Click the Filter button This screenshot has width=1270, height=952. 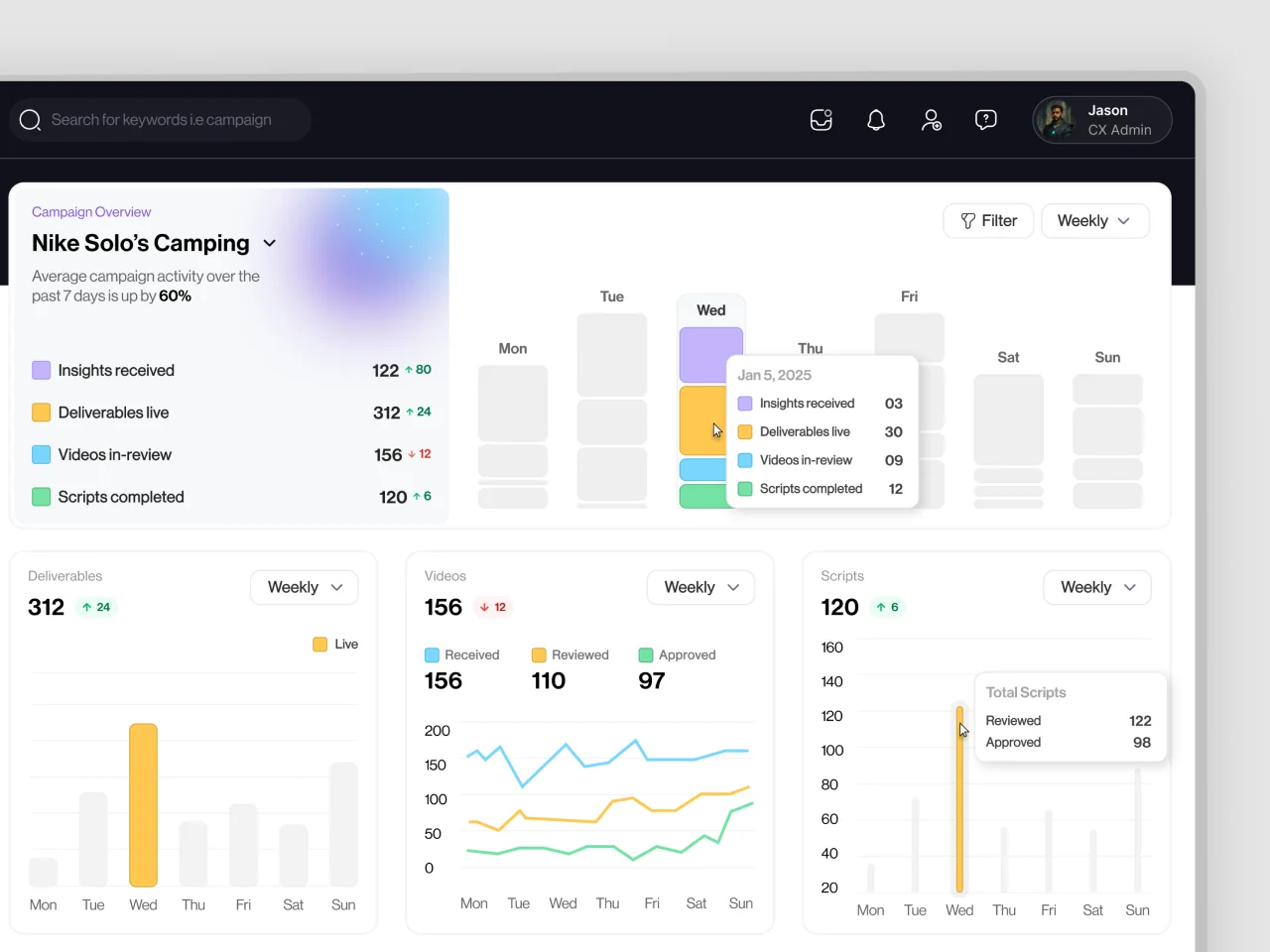[x=988, y=221]
